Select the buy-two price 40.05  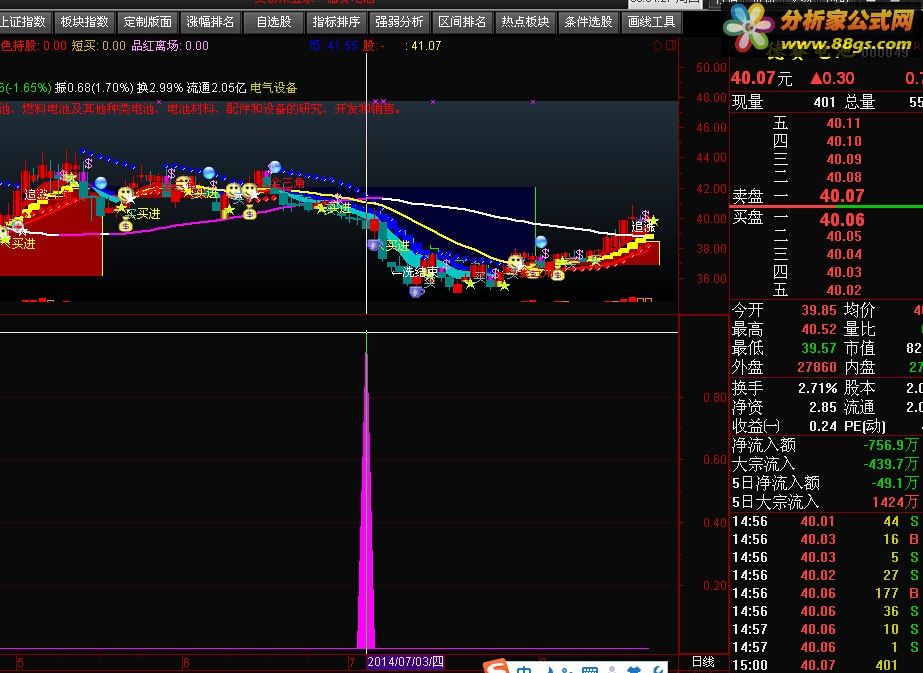[844, 236]
